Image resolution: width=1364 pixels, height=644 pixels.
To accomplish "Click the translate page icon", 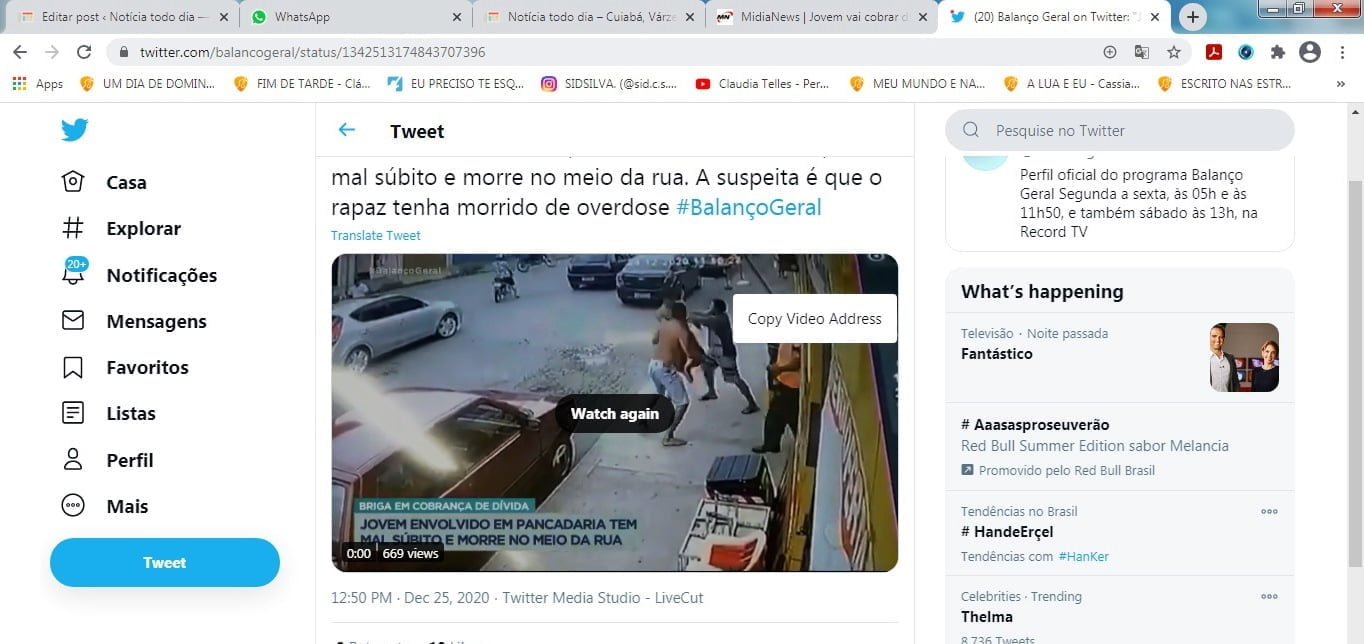I will (x=1142, y=52).
